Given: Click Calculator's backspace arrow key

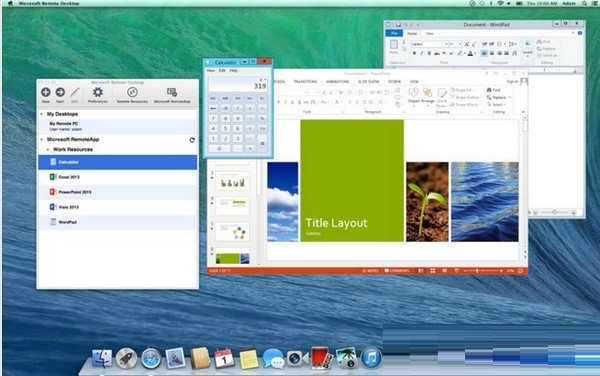Looking at the screenshot, I should tap(213, 109).
